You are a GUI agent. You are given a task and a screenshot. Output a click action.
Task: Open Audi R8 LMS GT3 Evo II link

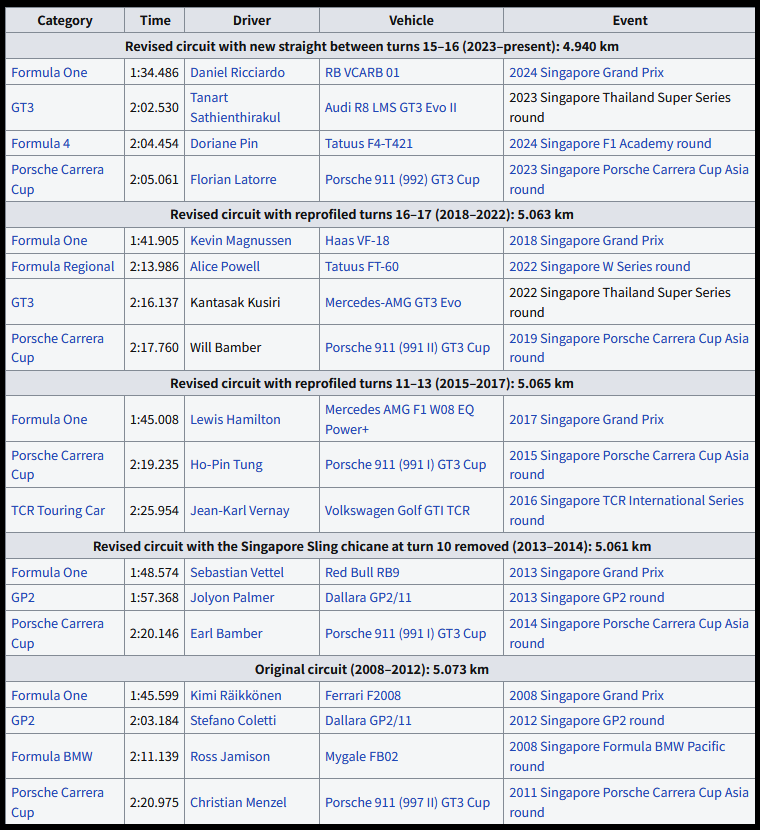click(x=391, y=107)
